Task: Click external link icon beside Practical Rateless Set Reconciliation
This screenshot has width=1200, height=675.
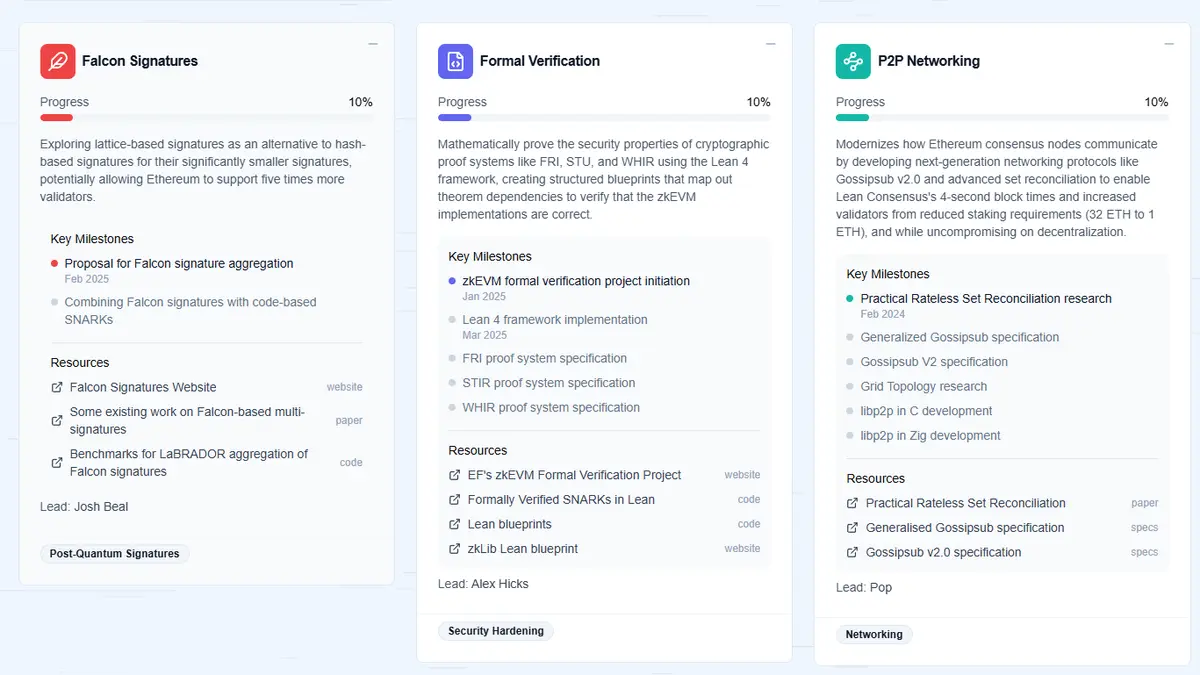Action: [x=853, y=503]
